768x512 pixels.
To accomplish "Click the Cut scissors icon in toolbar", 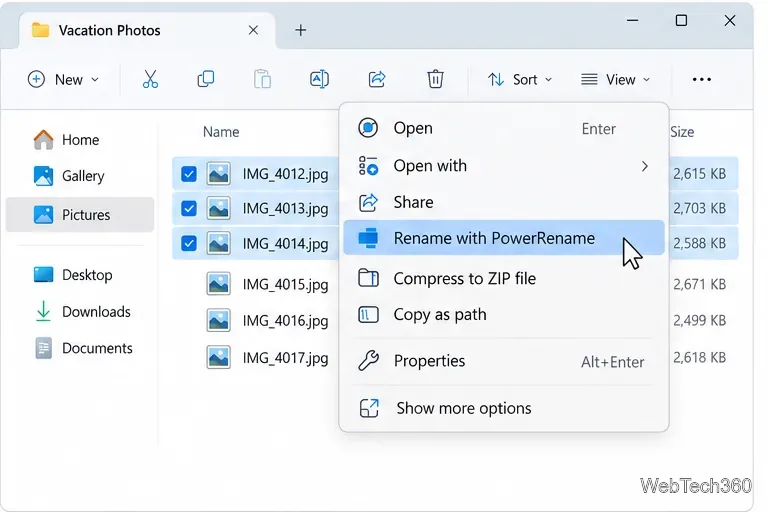I will pos(150,79).
